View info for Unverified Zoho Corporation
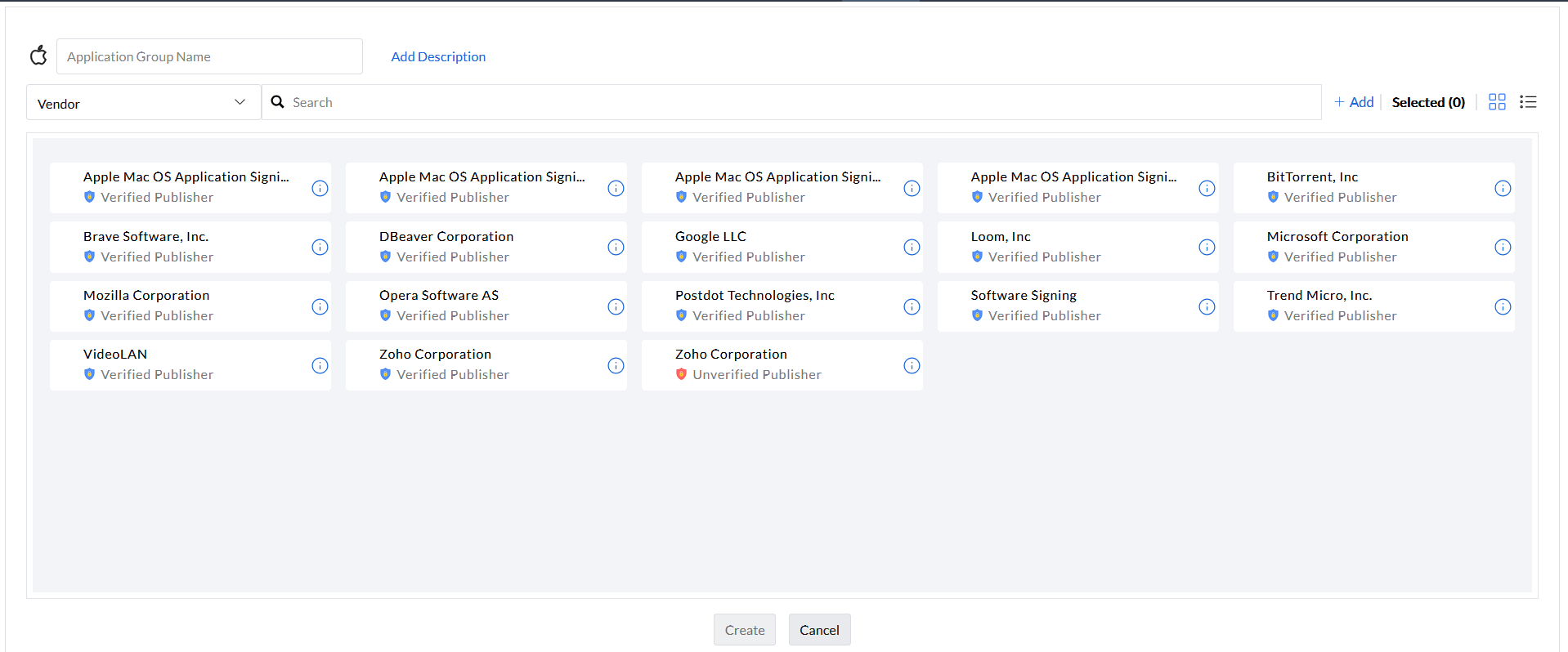The image size is (1568, 652). pos(912,365)
